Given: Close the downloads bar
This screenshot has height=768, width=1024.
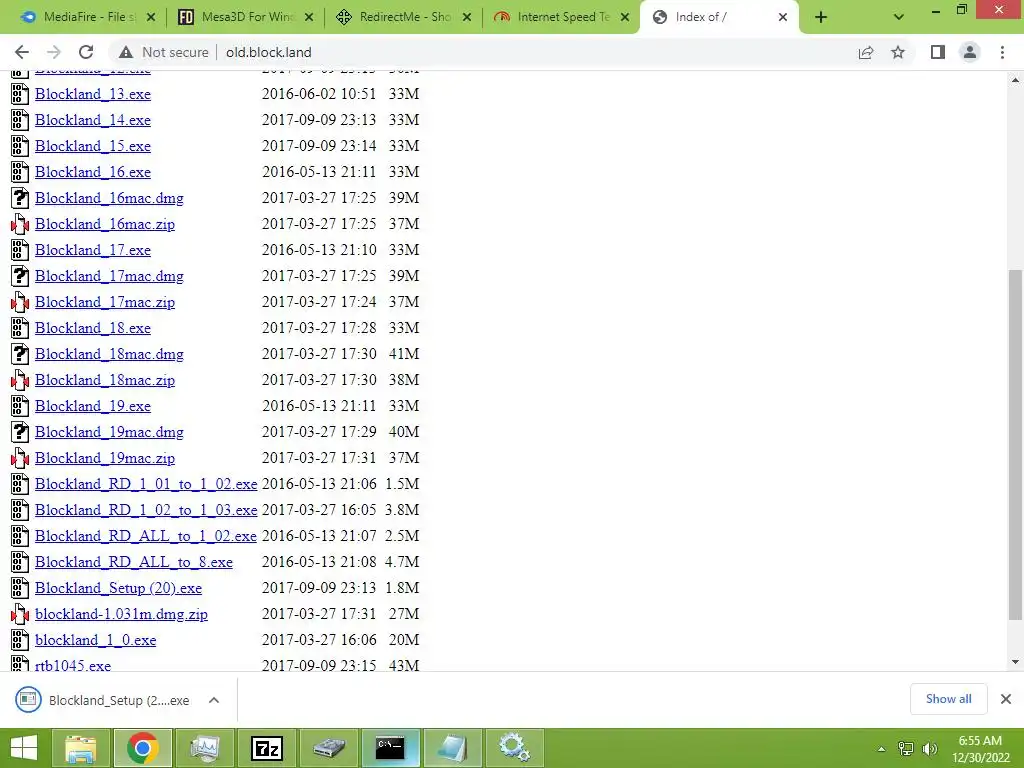Looking at the screenshot, I should (1006, 699).
